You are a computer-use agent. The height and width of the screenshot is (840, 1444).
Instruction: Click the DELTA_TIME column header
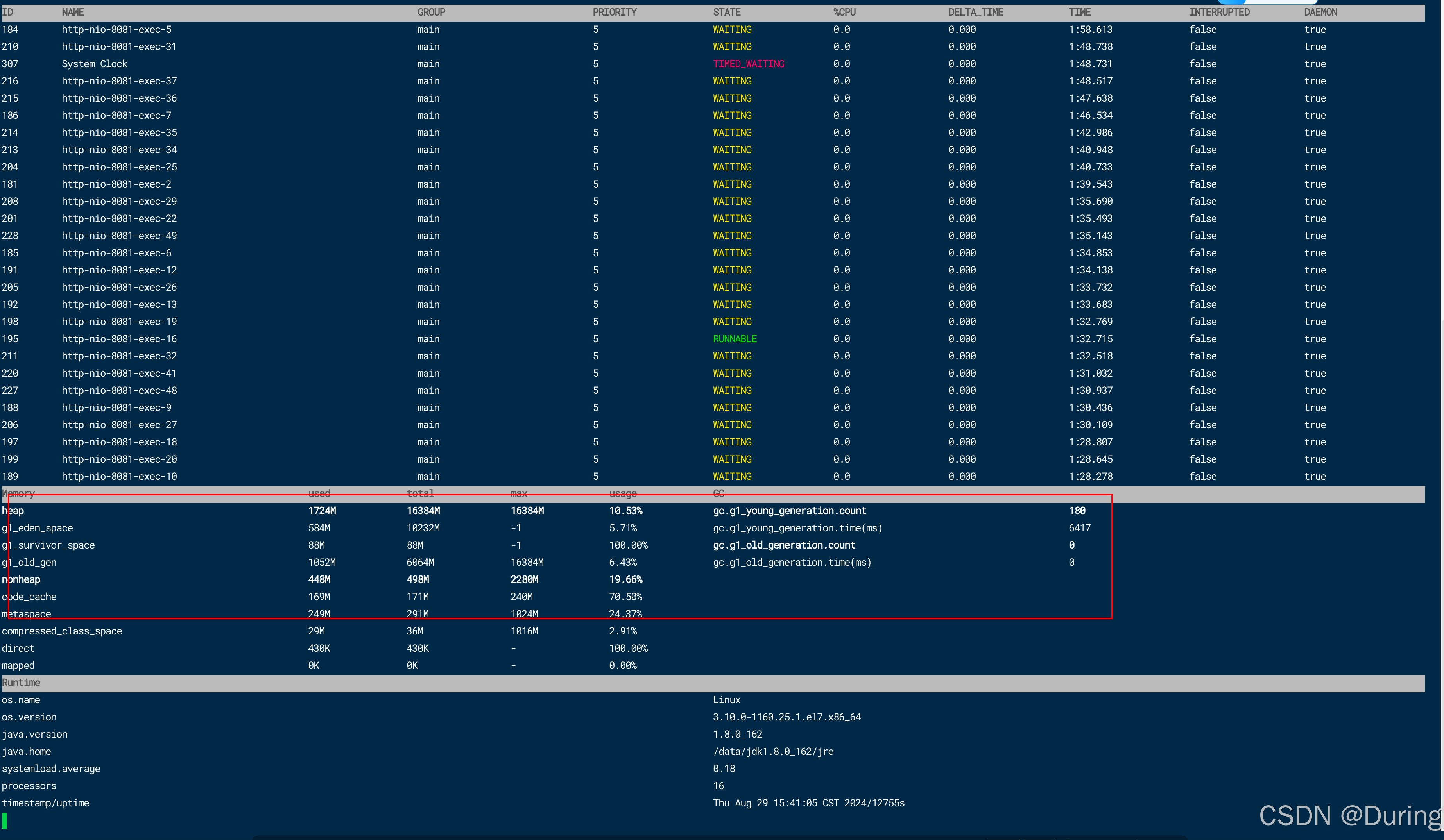click(975, 12)
